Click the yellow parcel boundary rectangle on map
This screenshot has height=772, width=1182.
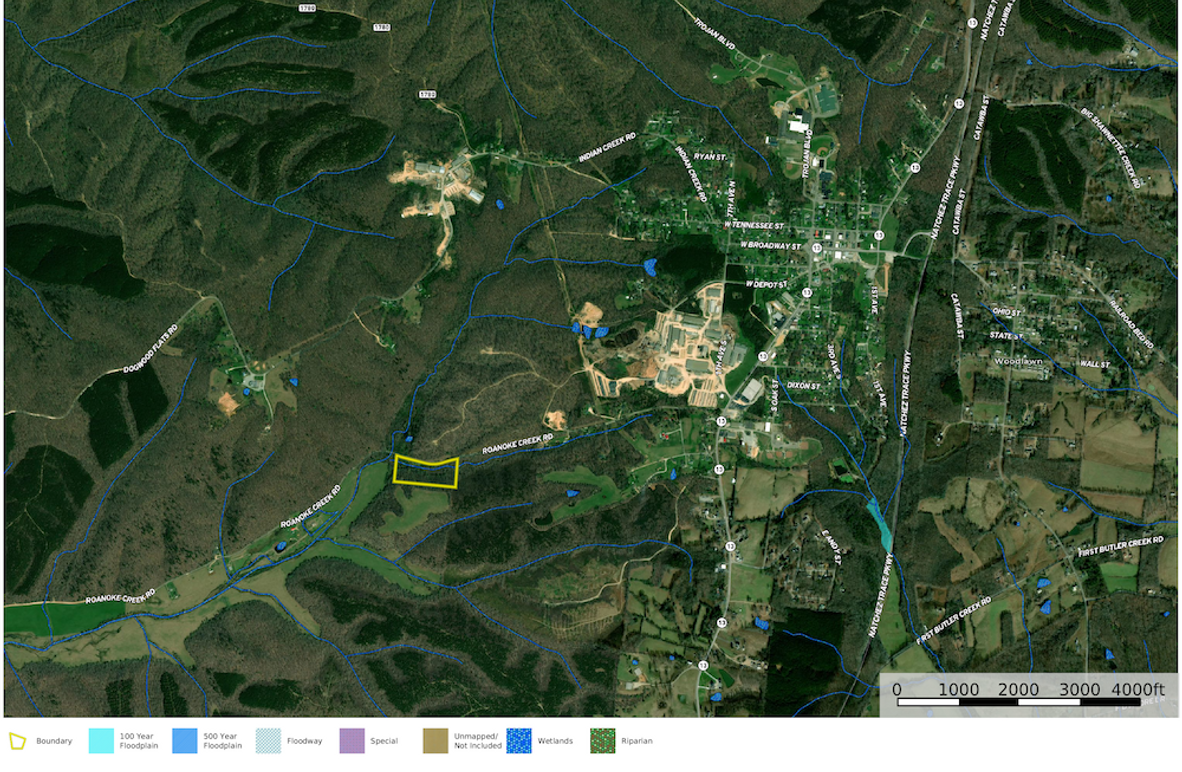pos(426,472)
